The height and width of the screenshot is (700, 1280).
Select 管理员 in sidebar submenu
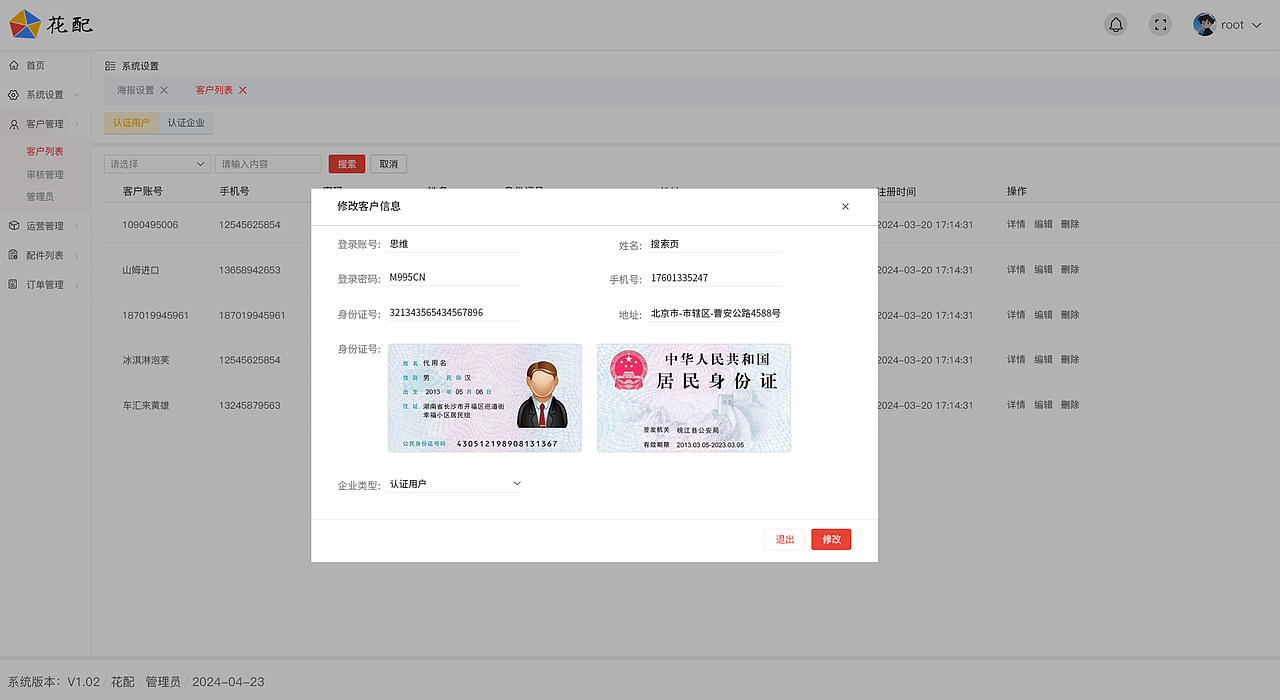(x=40, y=197)
